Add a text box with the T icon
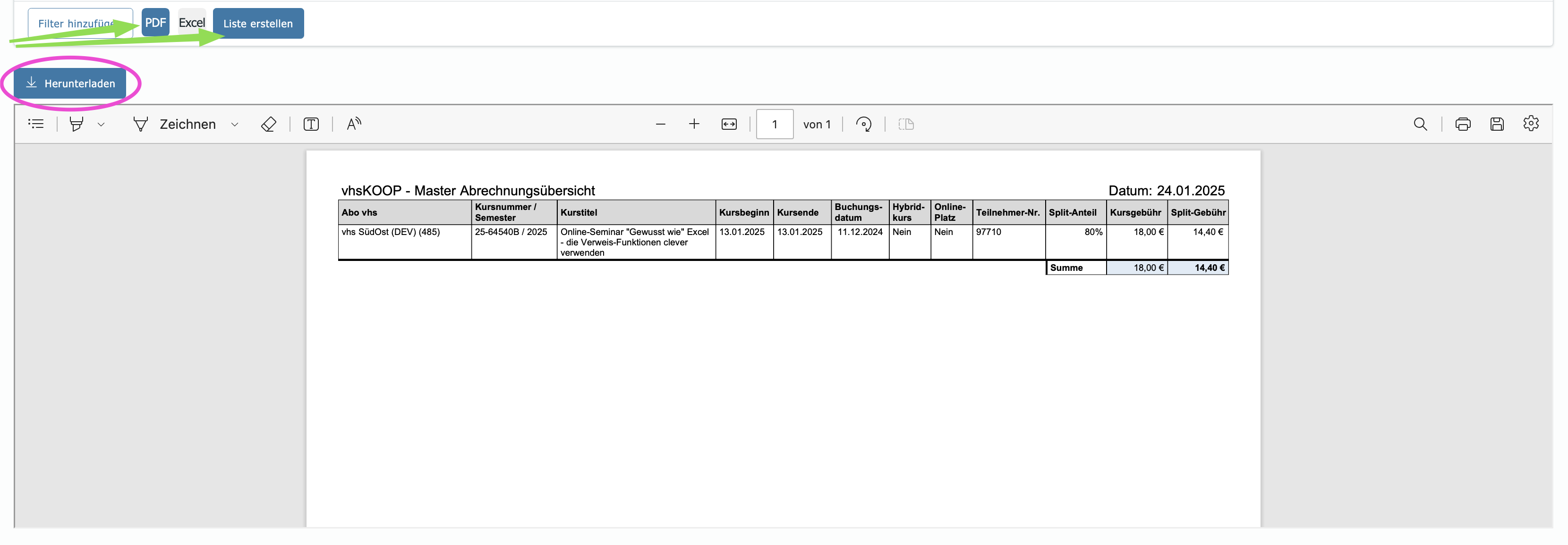 click(x=311, y=124)
